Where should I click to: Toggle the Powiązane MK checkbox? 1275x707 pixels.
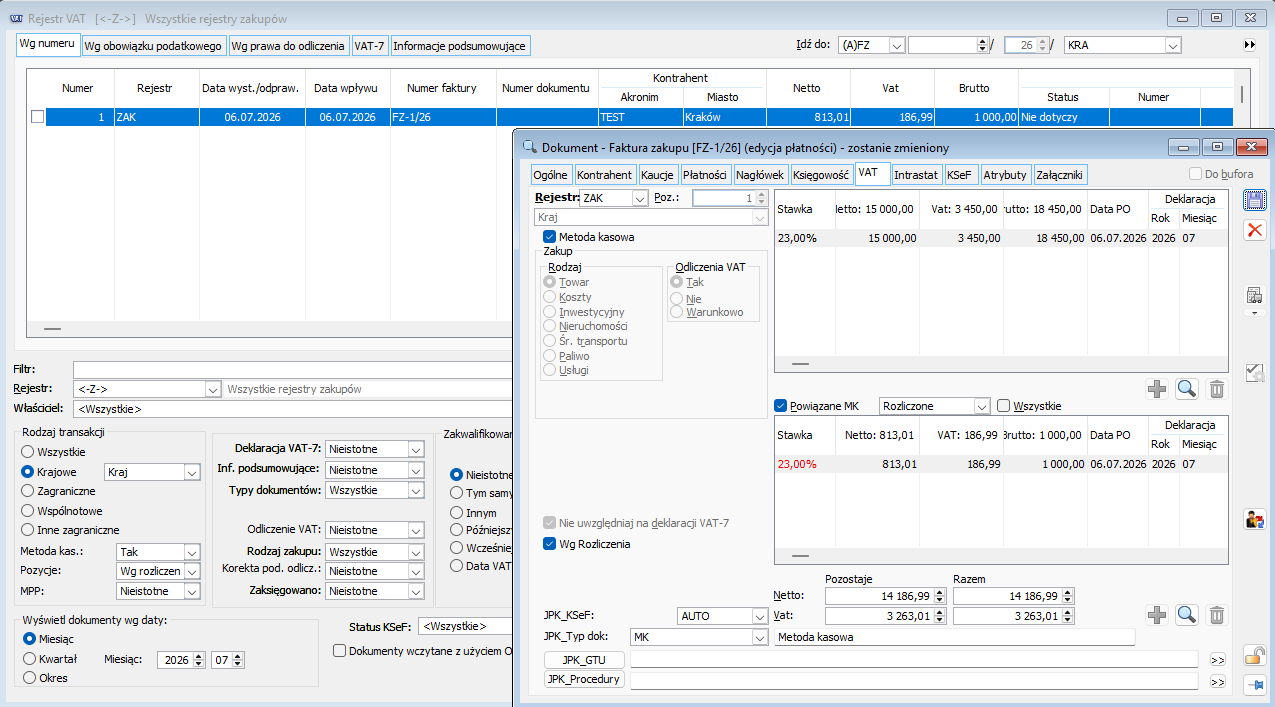coord(781,406)
